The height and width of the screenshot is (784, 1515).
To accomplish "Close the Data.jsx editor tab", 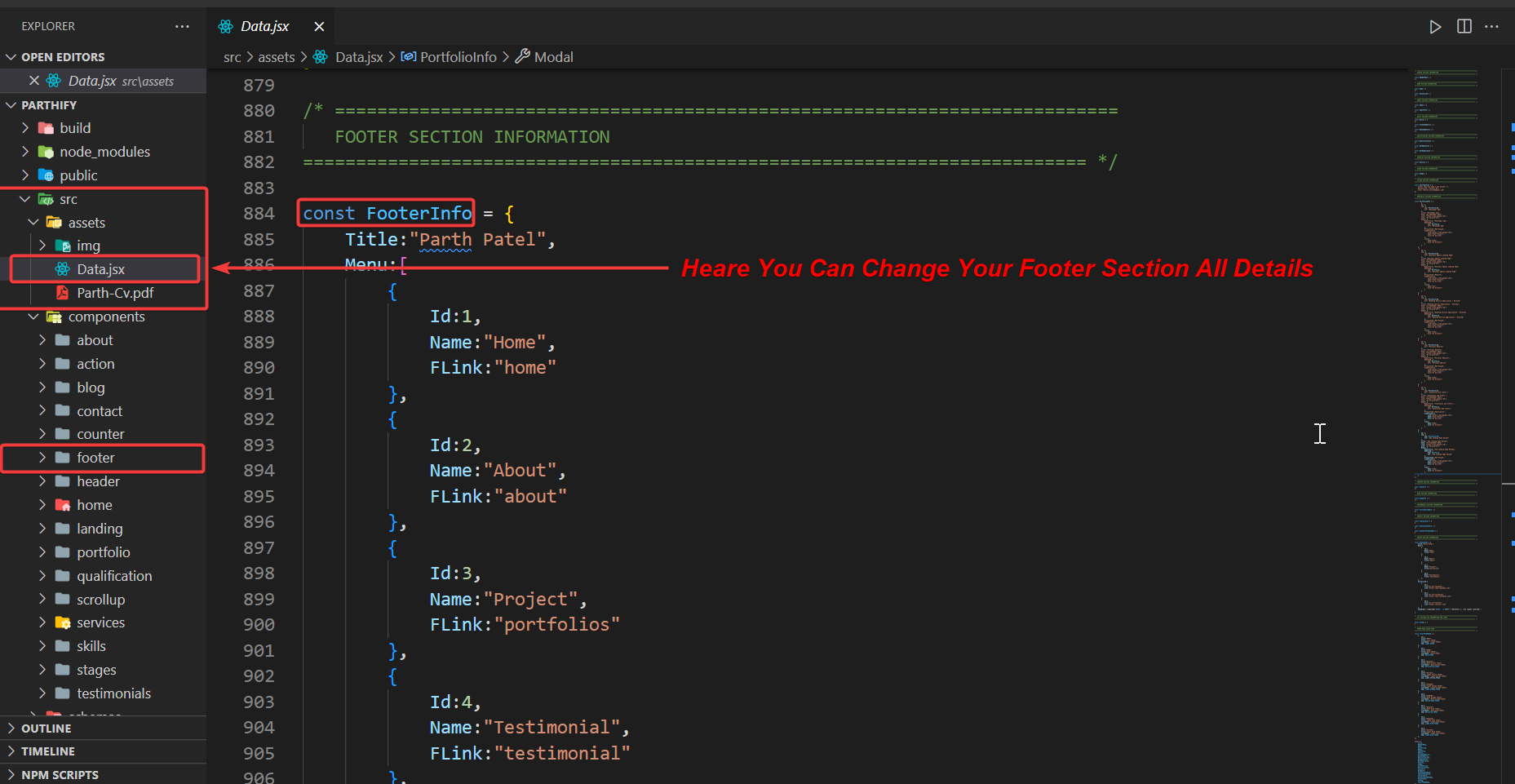I will (319, 25).
